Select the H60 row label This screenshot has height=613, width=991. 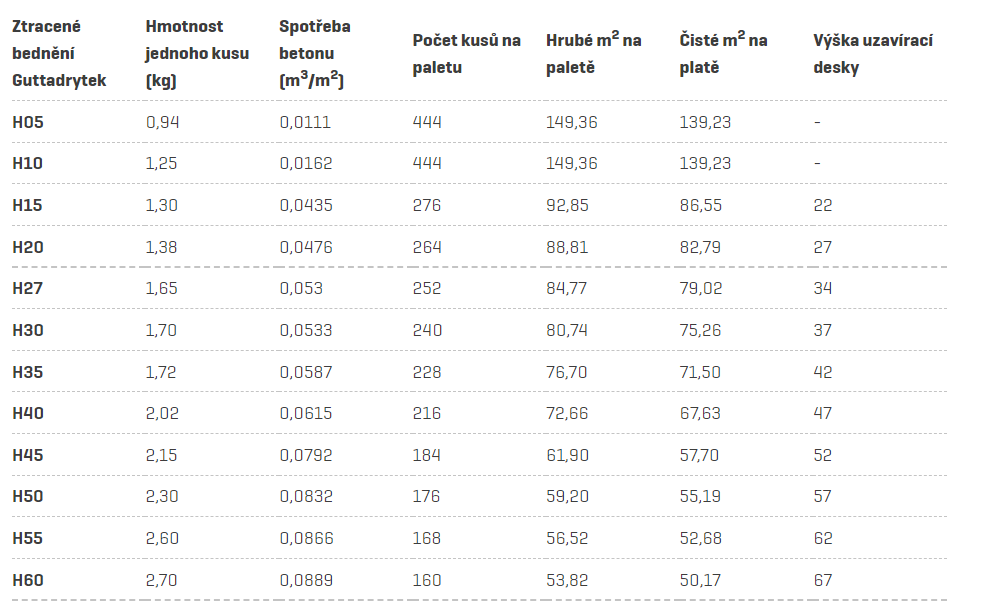(28, 580)
